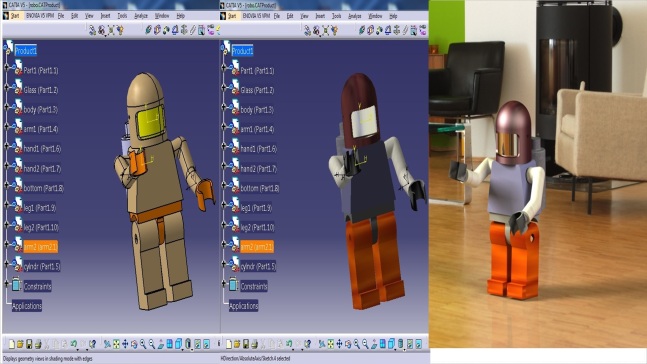
Task: Select Rotate view tool in left CATIA window
Action: (x=134, y=344)
